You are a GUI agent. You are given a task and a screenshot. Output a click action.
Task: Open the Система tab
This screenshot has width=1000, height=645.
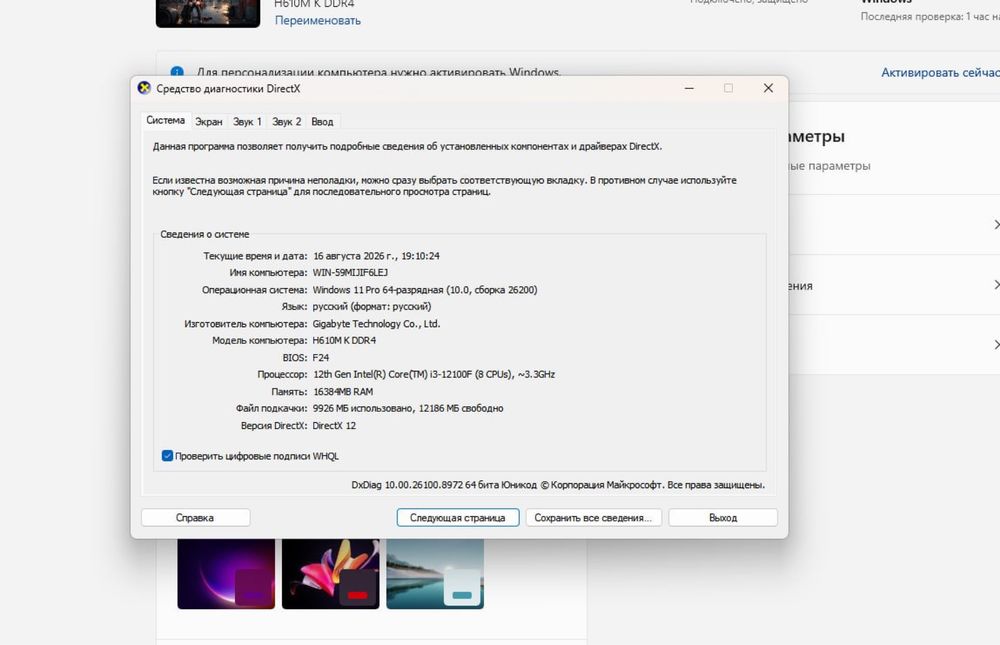click(165, 121)
